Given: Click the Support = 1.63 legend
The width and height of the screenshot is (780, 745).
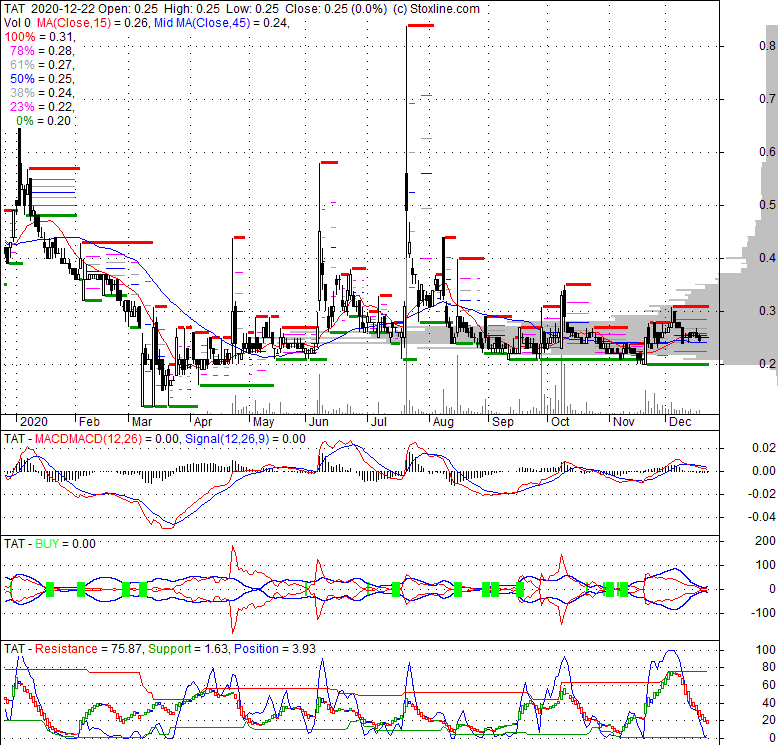Looking at the screenshot, I should (x=188, y=649).
